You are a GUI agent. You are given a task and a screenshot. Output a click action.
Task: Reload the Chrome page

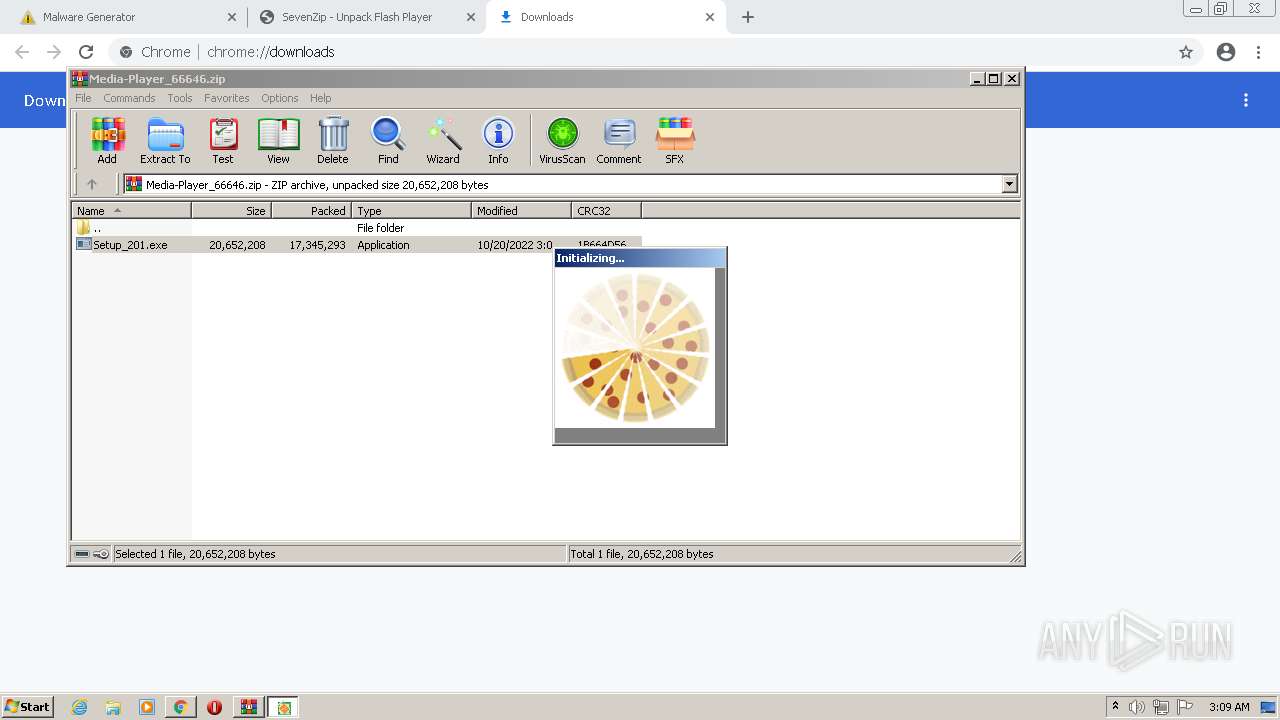tap(86, 52)
